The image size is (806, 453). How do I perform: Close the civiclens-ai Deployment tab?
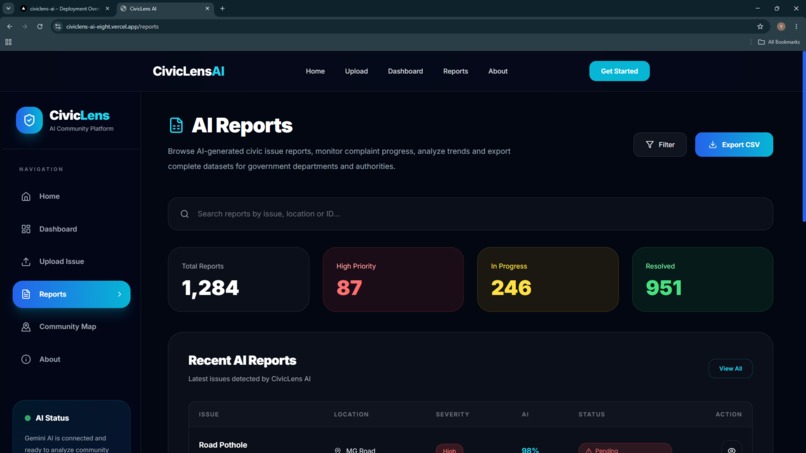(107, 8)
